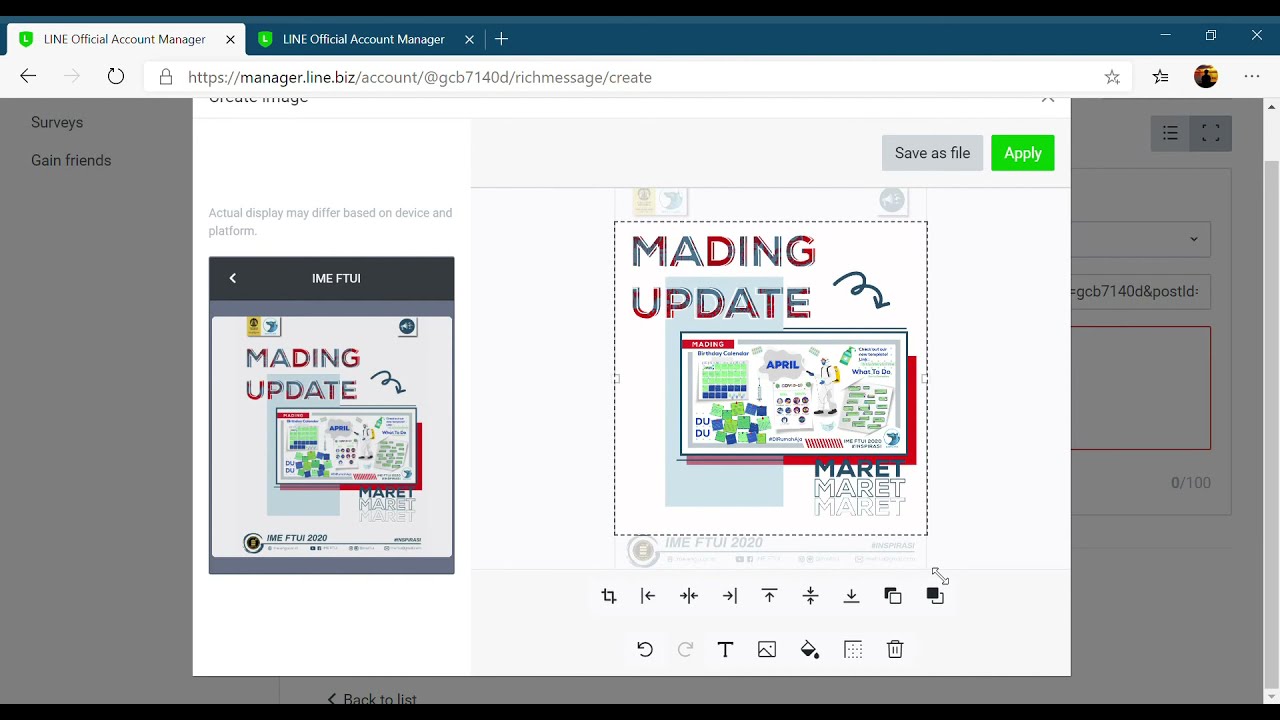
Task: Open the browser favorites list
Action: (x=1160, y=77)
